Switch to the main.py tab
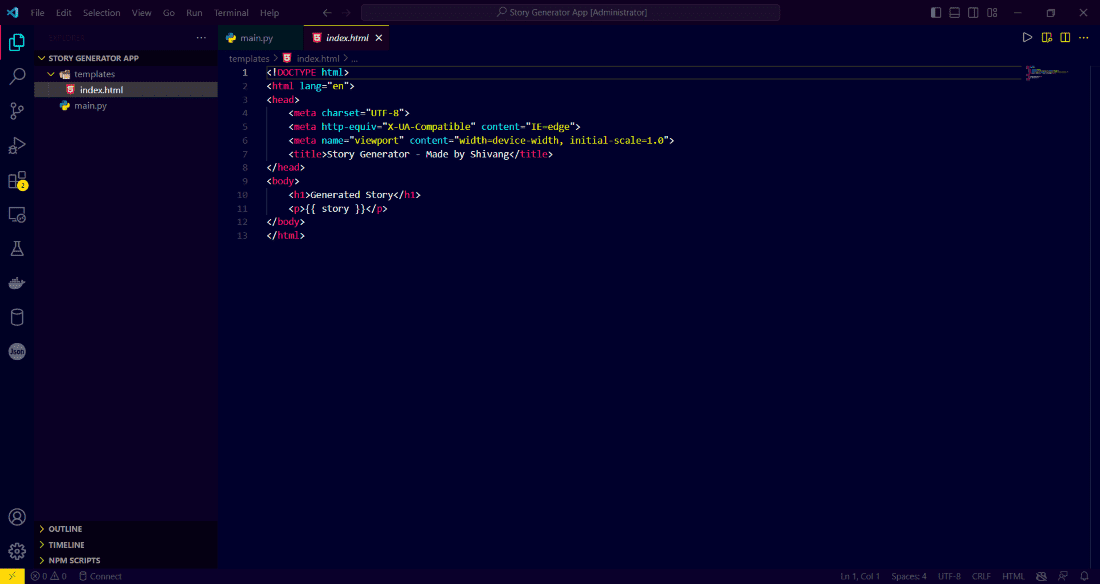This screenshot has height=584, width=1100. [260, 38]
